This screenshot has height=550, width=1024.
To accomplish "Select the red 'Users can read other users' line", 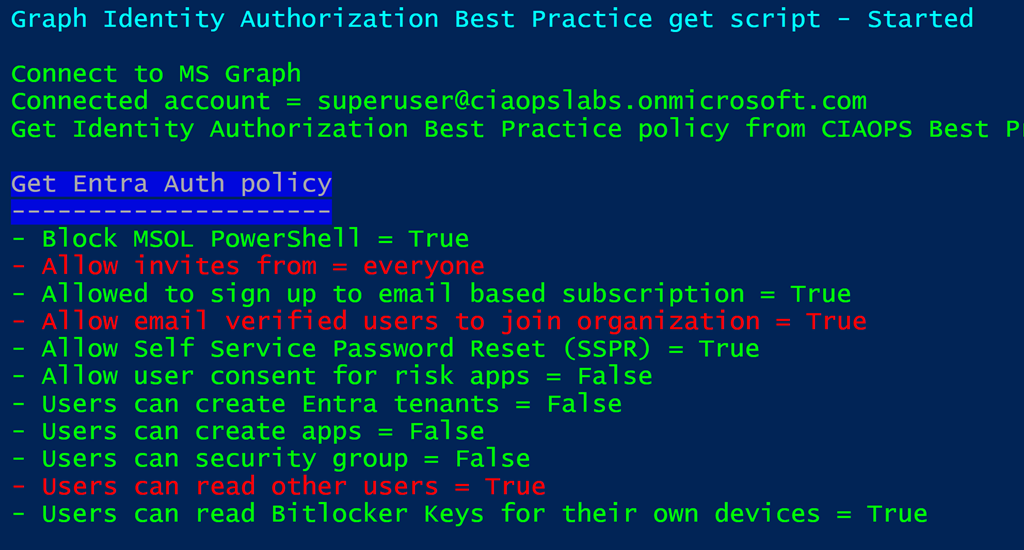I will click(278, 486).
